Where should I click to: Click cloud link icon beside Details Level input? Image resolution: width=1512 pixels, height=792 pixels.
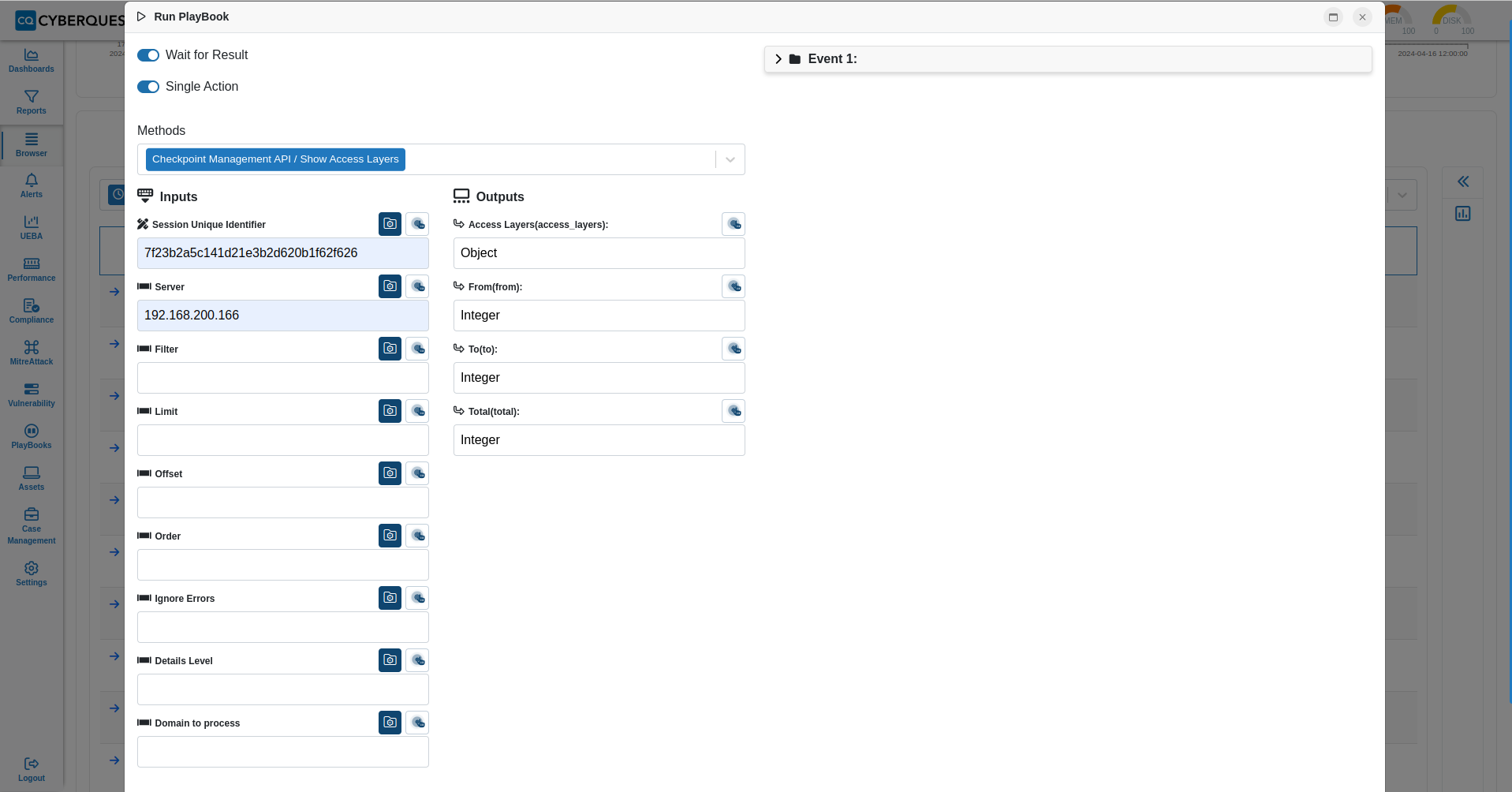417,660
